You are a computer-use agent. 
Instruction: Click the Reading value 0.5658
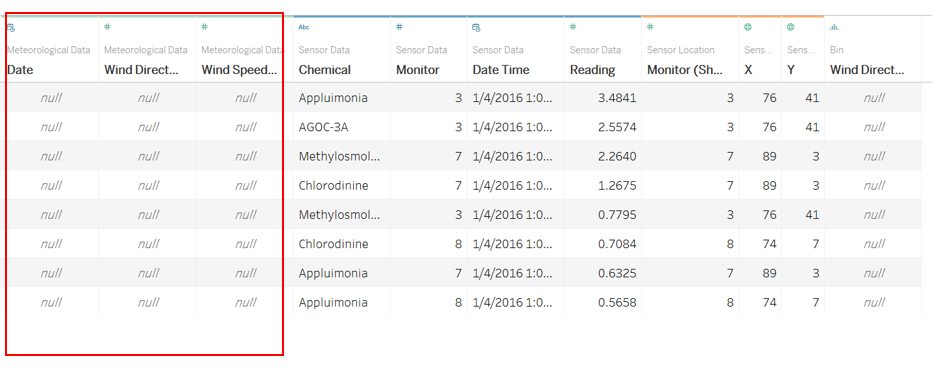pos(617,302)
